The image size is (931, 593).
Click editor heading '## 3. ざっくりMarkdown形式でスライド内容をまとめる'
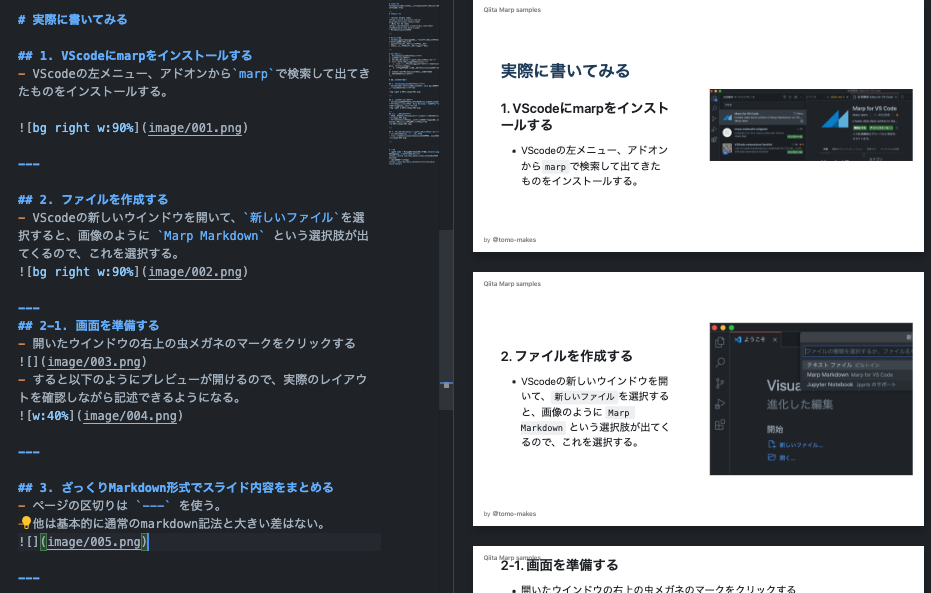pos(176,487)
